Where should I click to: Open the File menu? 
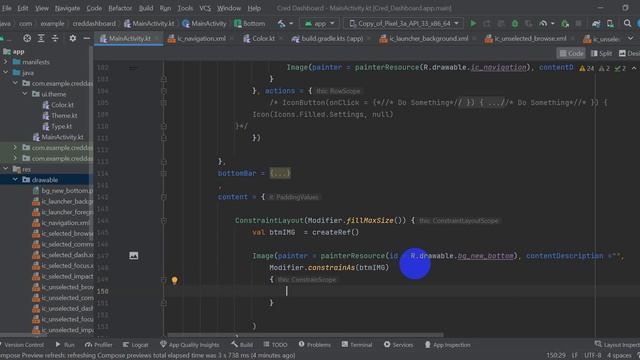click(x=7, y=8)
